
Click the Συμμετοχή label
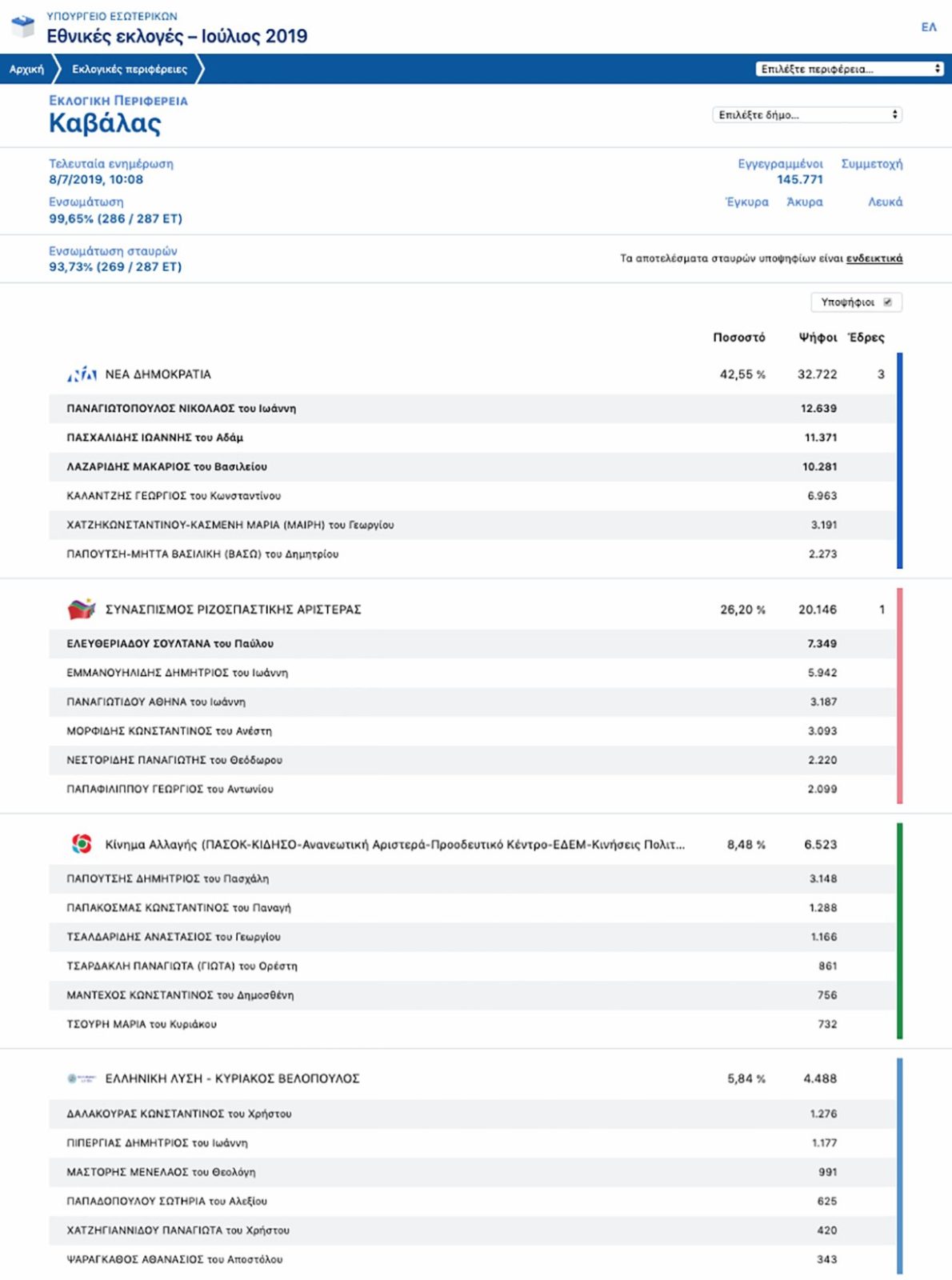click(872, 163)
